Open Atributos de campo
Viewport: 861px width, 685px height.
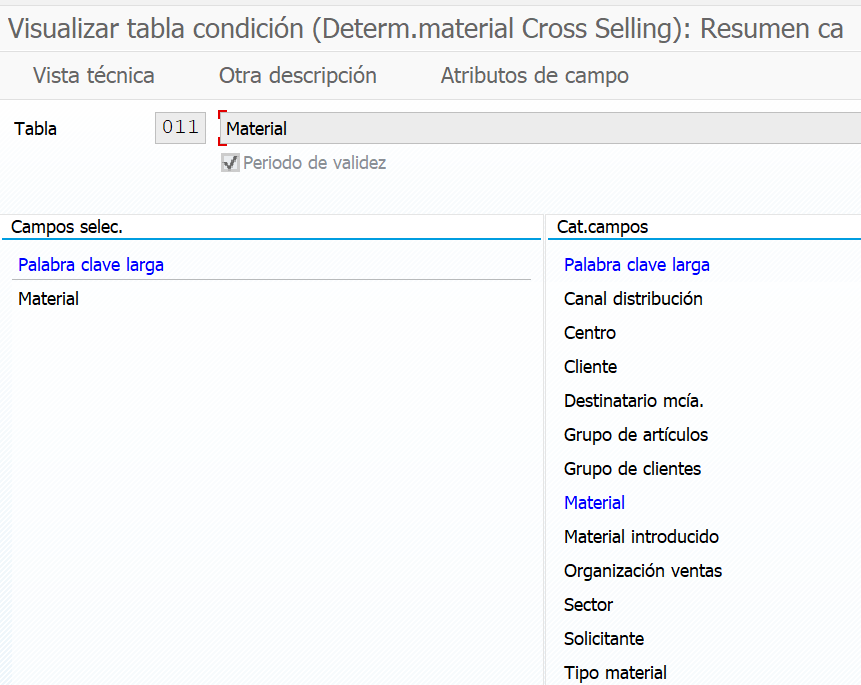[534, 75]
